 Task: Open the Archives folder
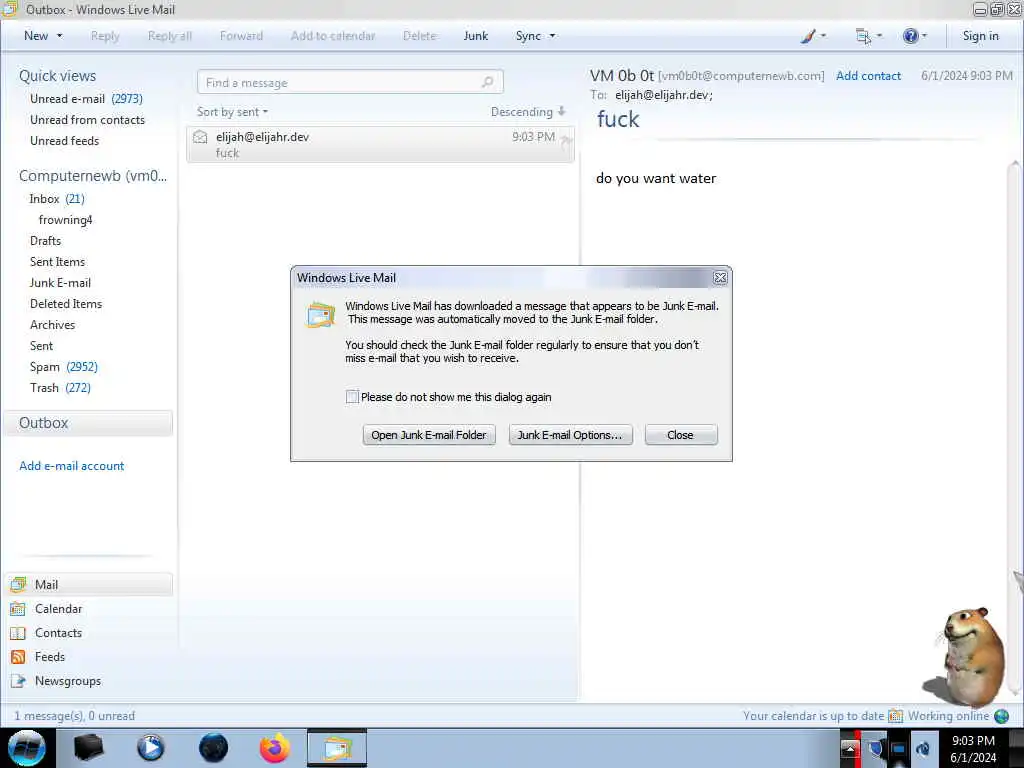click(x=52, y=325)
